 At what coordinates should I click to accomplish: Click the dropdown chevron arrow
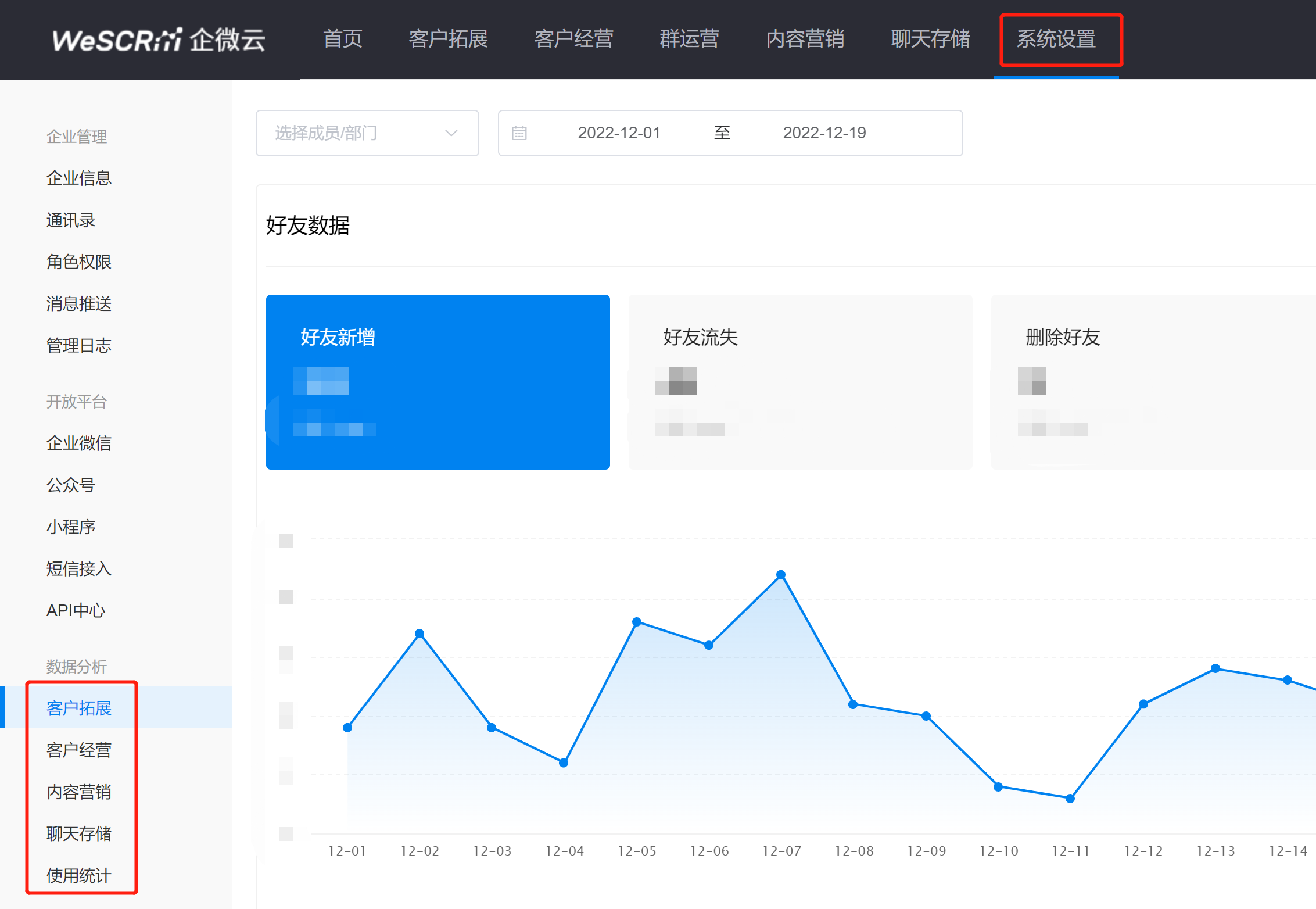(451, 133)
